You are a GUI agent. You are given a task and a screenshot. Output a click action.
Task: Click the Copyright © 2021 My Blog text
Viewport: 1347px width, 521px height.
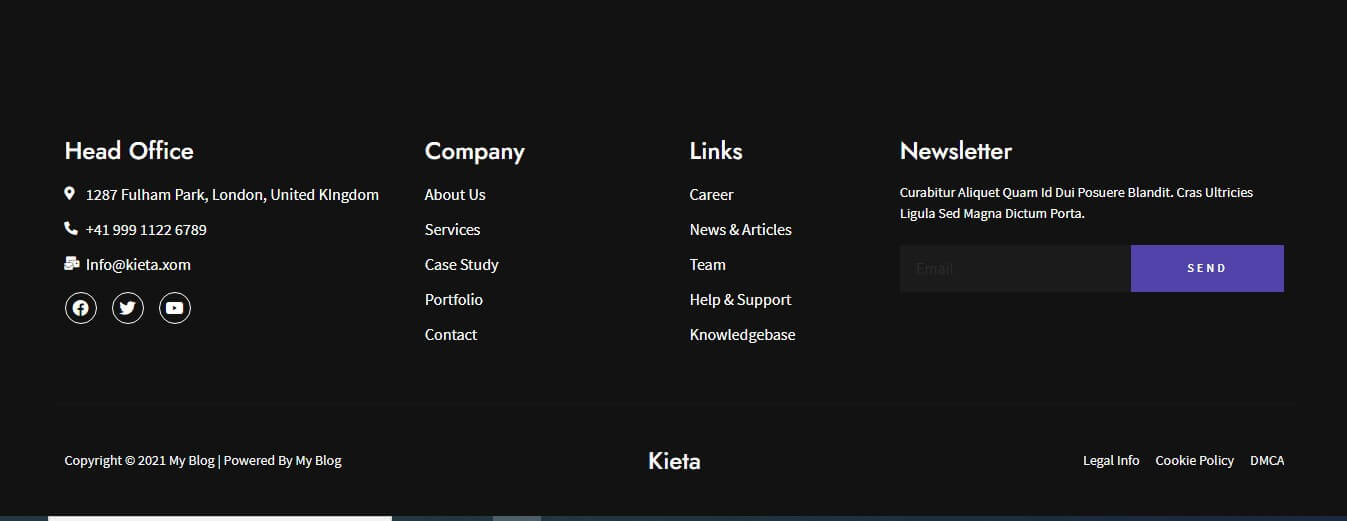pyautogui.click(x=140, y=461)
